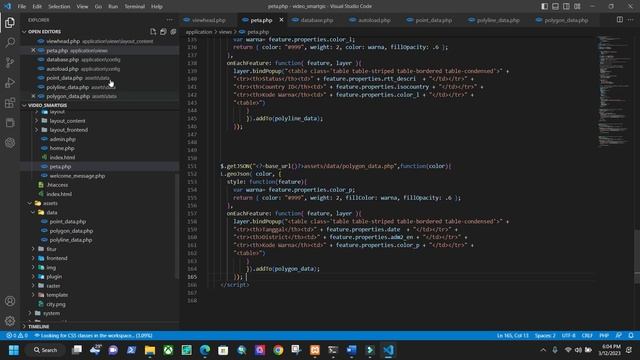Click the taskbar Search box

pyautogui.click(x=46, y=350)
